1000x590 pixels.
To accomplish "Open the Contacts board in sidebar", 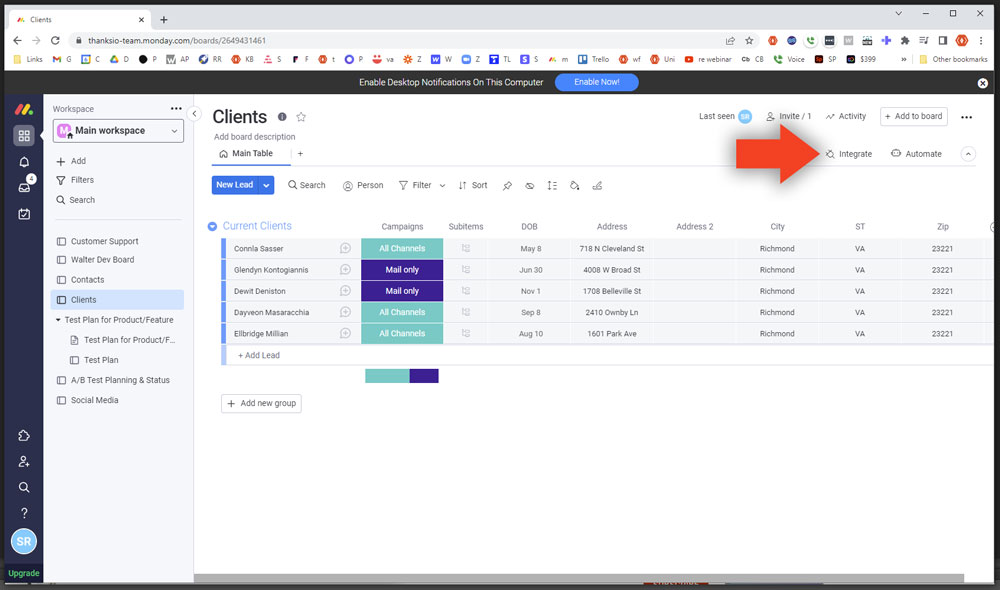I will click(x=87, y=280).
